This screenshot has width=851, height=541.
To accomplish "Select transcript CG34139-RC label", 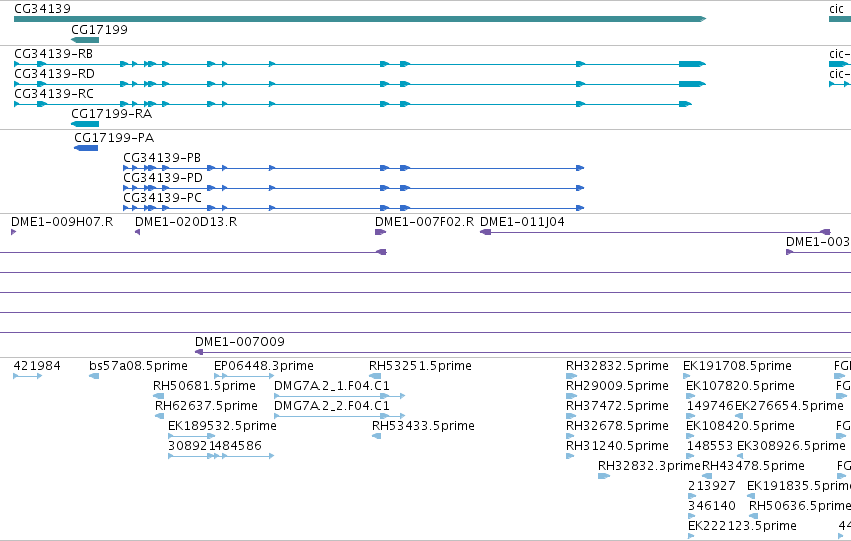I will [54, 94].
